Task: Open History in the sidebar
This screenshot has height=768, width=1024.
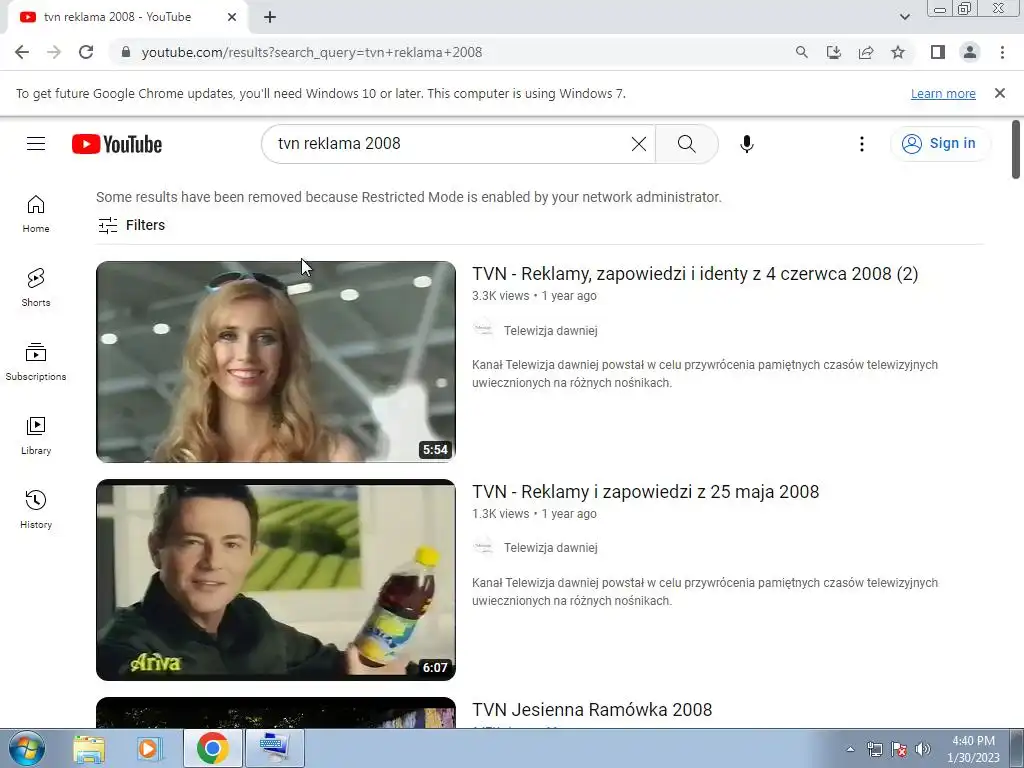Action: point(36,509)
